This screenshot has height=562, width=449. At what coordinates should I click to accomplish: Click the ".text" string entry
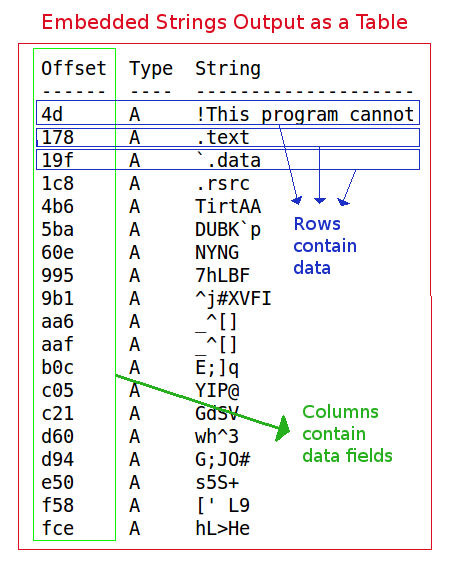tap(223, 138)
